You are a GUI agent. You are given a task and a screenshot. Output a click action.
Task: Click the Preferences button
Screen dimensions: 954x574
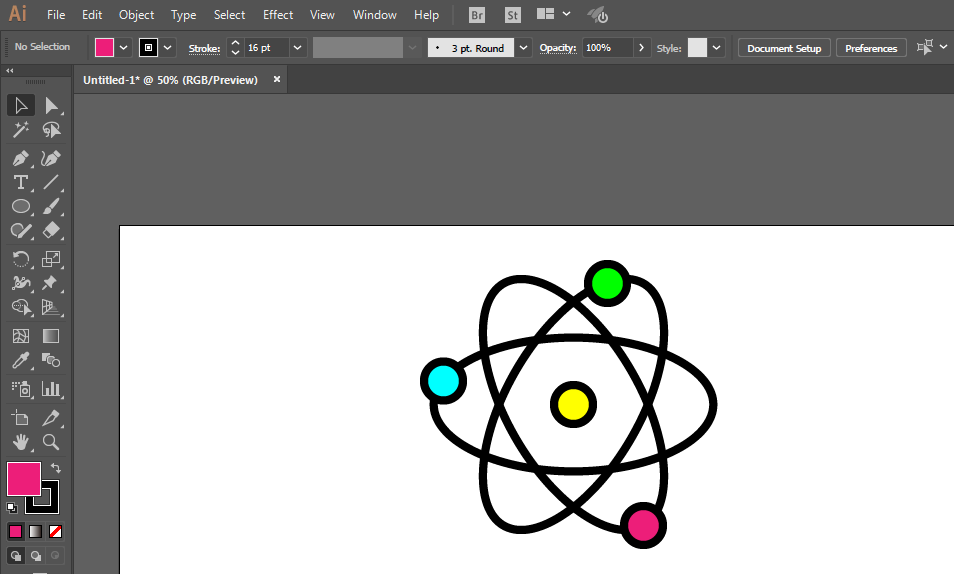coord(871,48)
